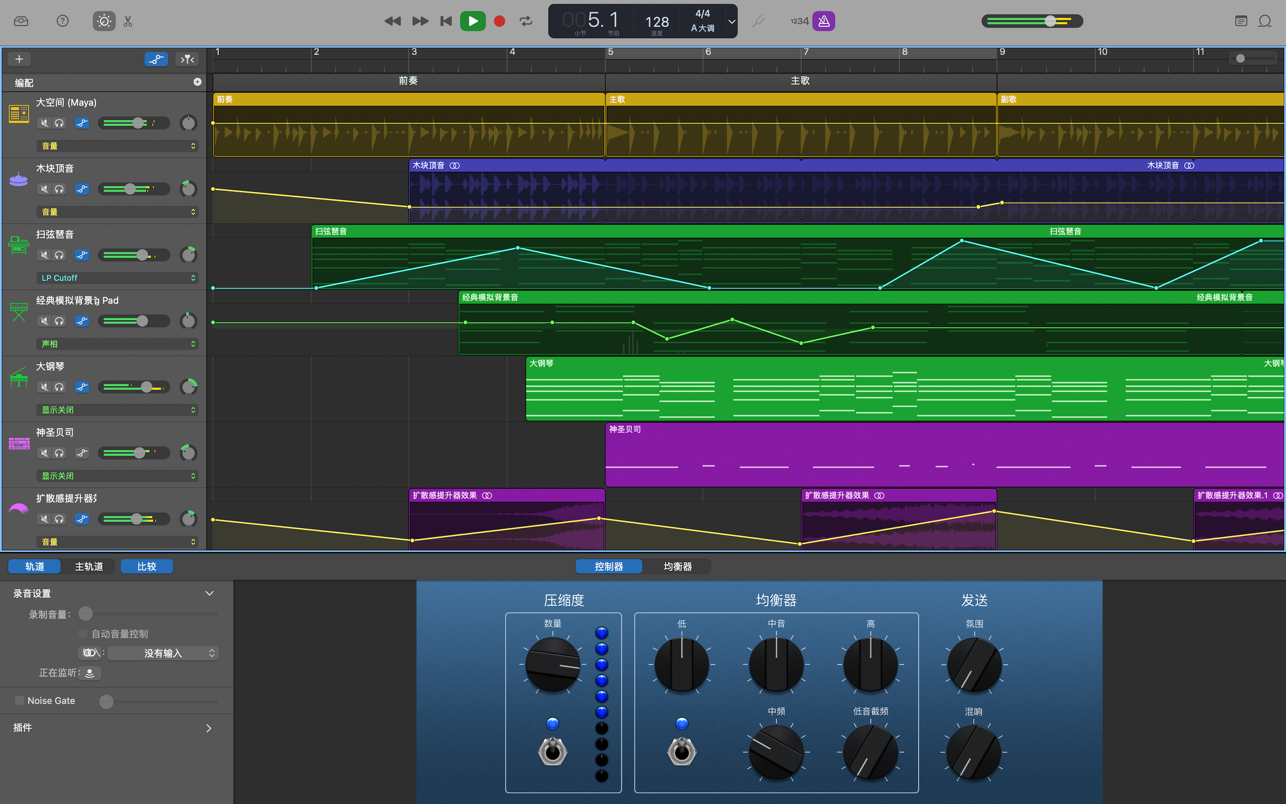The image size is (1286, 804).
Task: Switch to the 均衡器 tab
Action: tap(677, 566)
